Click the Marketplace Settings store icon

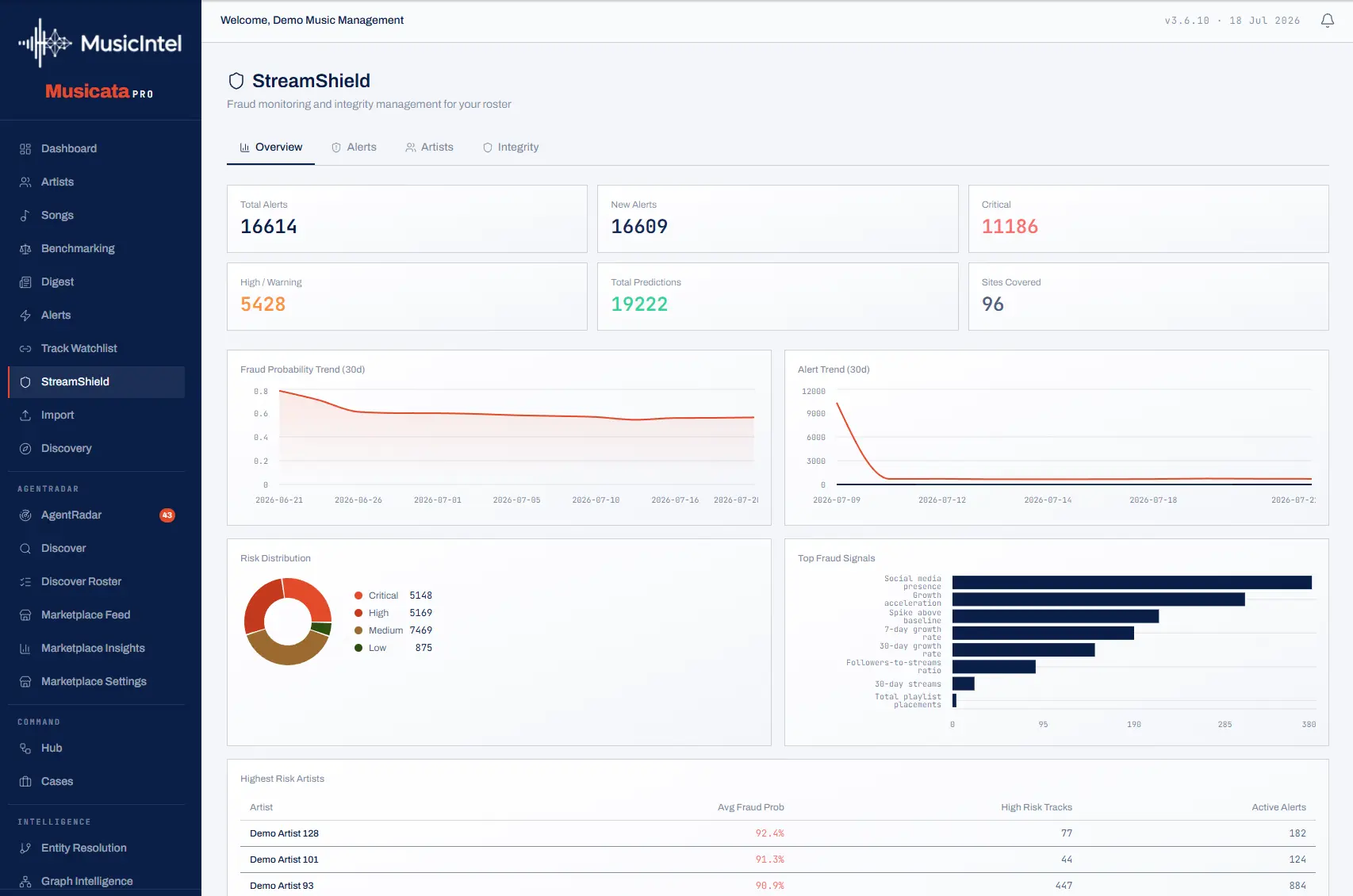pos(25,682)
